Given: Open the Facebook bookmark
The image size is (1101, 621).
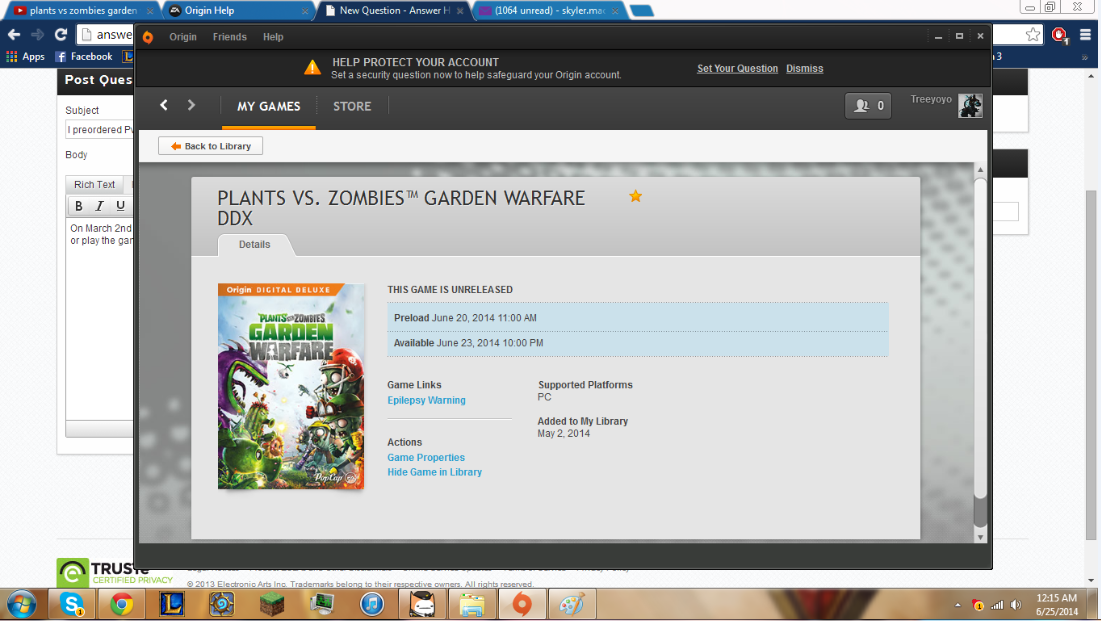Looking at the screenshot, I should [84, 56].
